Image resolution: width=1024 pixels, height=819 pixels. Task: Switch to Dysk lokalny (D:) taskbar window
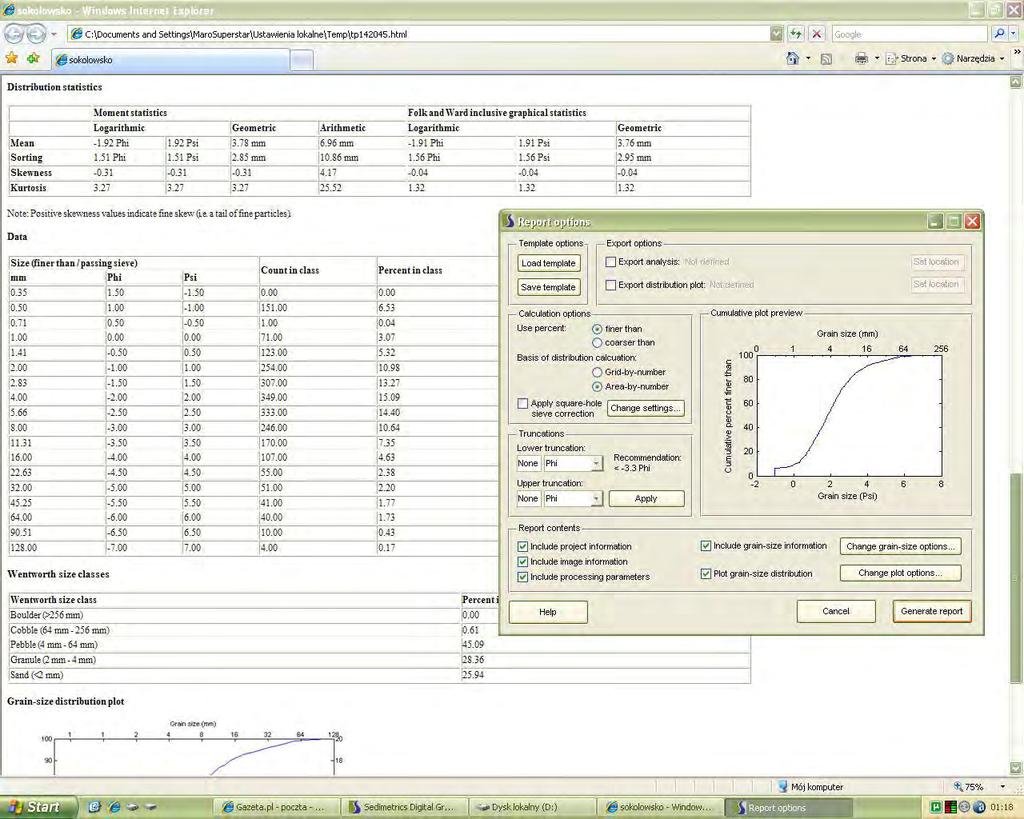pyautogui.click(x=533, y=807)
